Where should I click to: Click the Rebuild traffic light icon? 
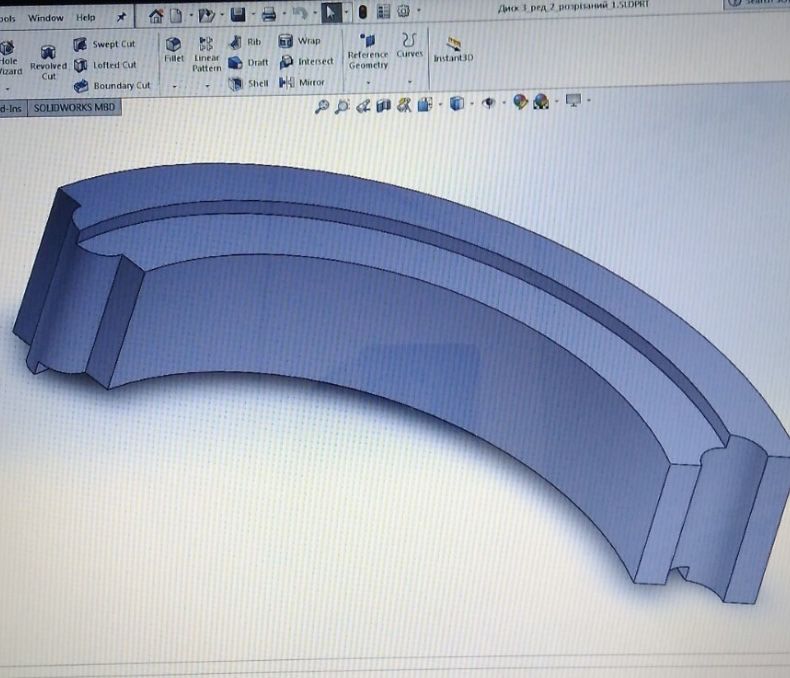(x=362, y=12)
